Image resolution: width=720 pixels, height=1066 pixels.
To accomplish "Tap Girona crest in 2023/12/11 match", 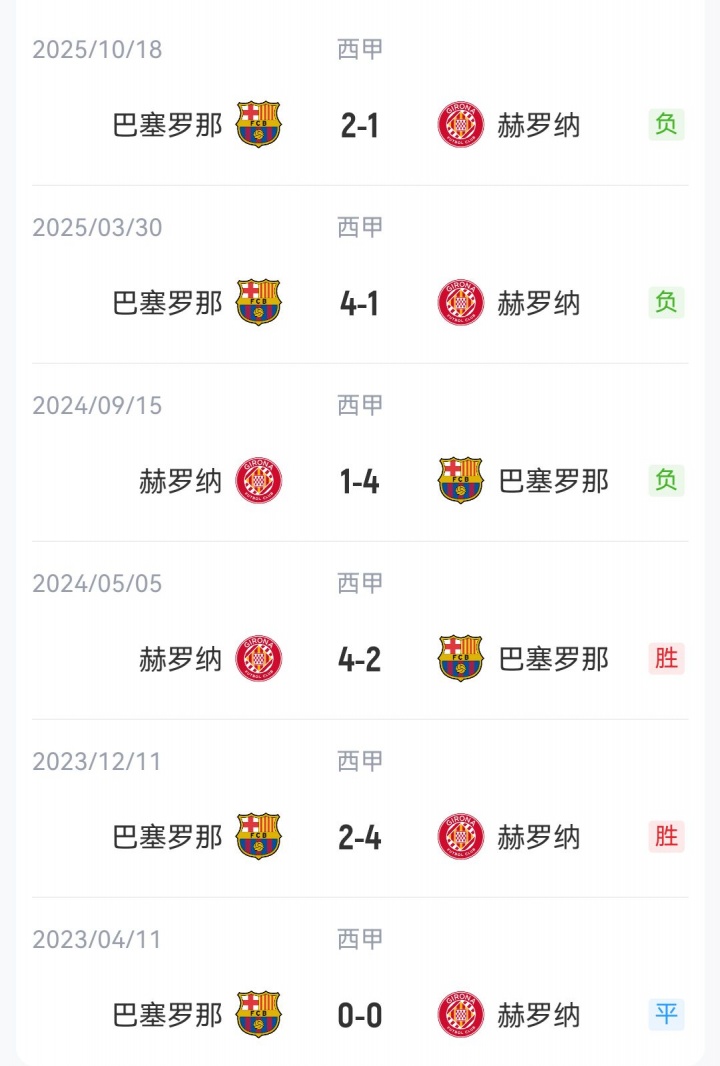I will 461,837.
